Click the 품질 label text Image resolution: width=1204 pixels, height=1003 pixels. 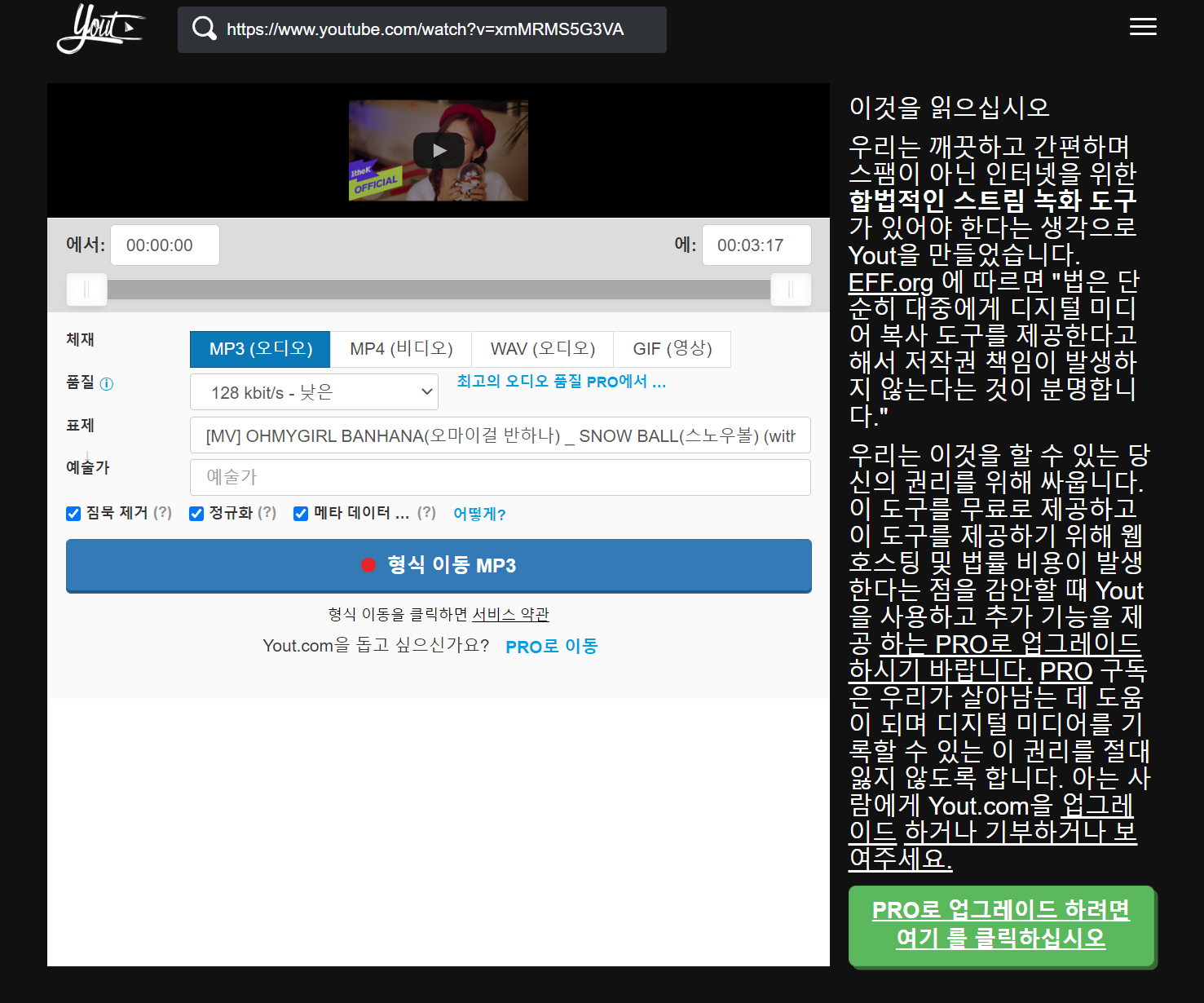pyautogui.click(x=81, y=382)
